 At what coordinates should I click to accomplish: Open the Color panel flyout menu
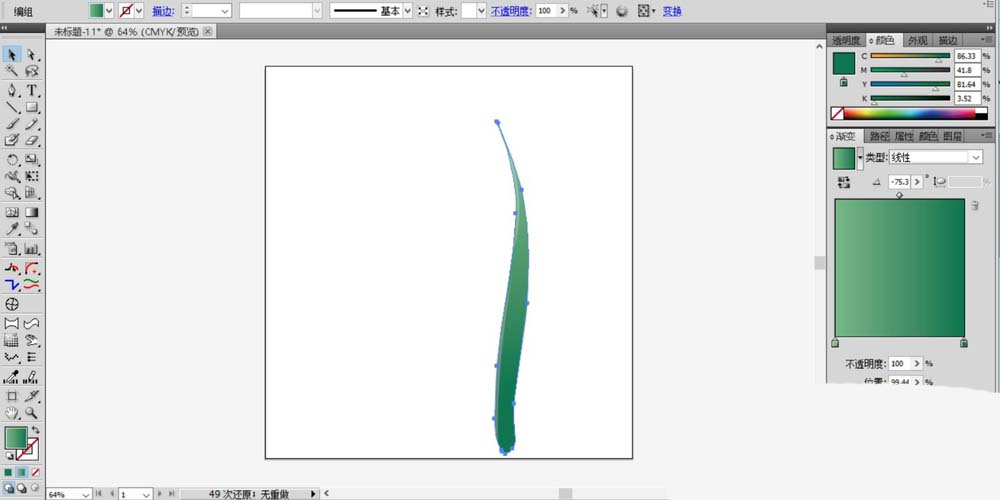987,40
